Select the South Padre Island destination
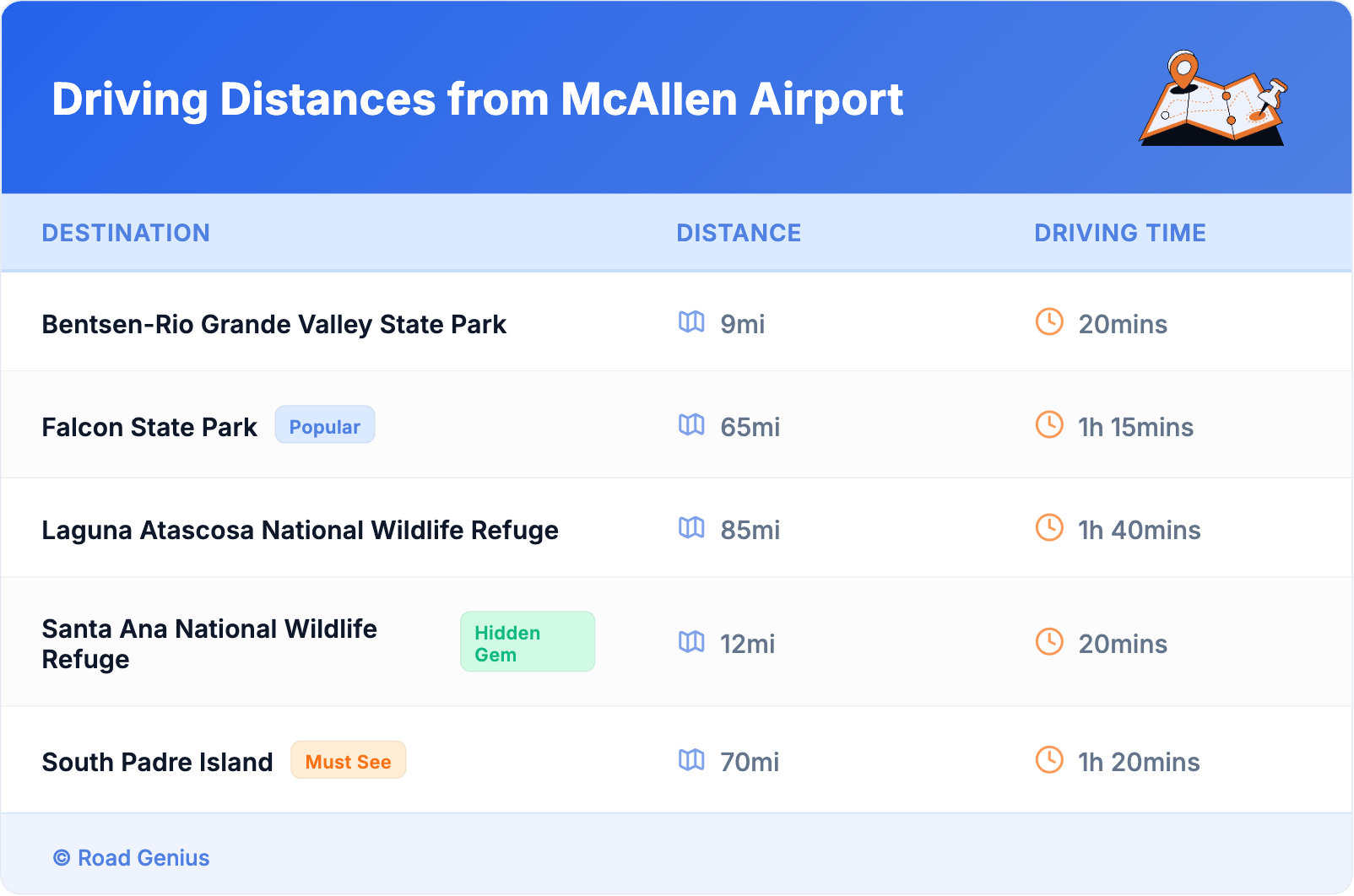This screenshot has width=1354, height=896. [x=157, y=763]
